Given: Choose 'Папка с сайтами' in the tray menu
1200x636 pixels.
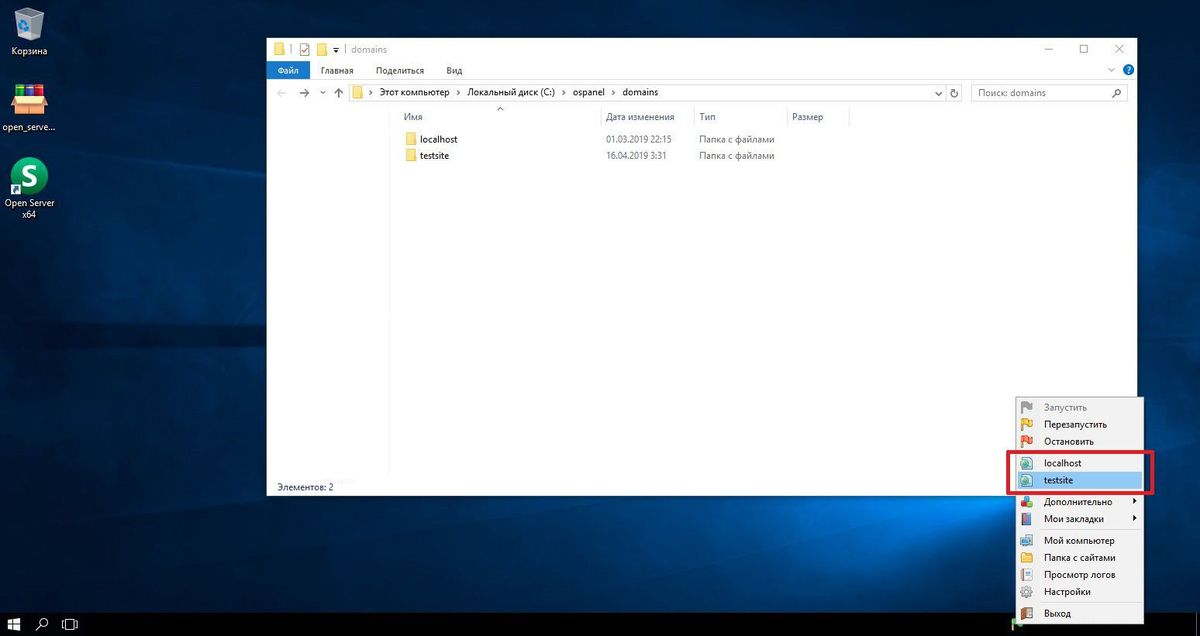Looking at the screenshot, I should (x=1079, y=558).
